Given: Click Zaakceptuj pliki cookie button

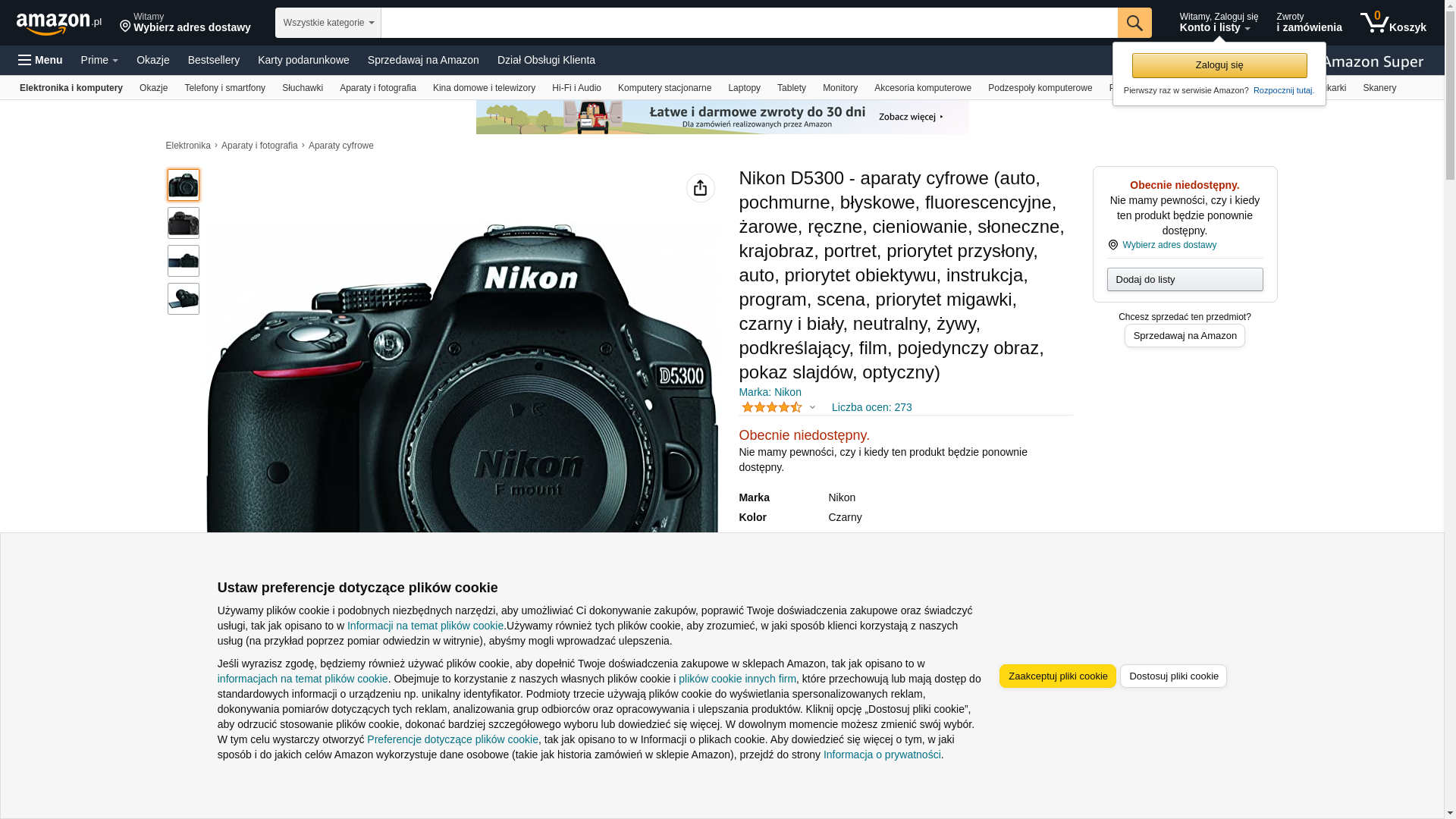Looking at the screenshot, I should tap(1057, 676).
